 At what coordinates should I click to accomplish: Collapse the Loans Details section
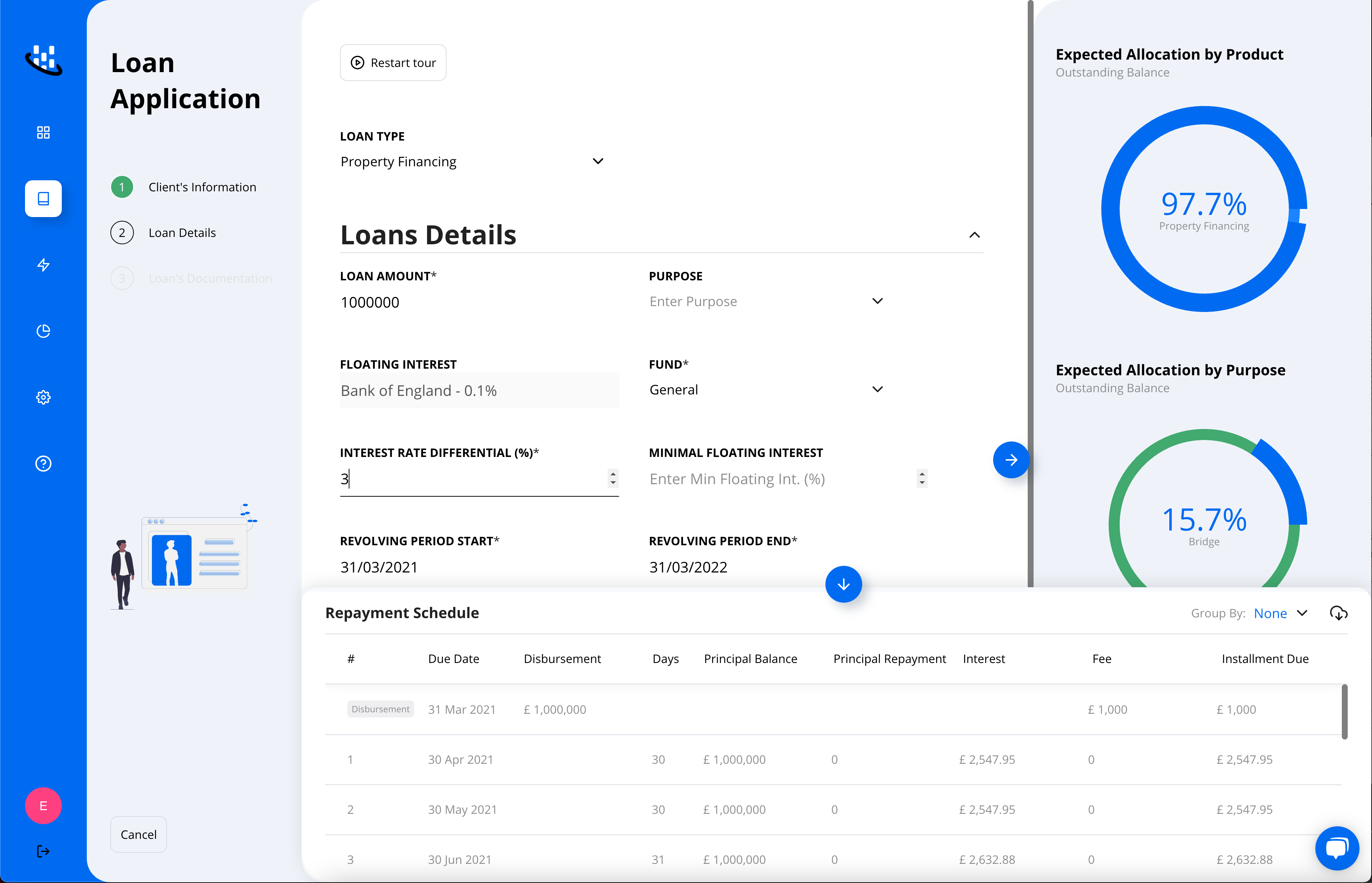(x=974, y=235)
